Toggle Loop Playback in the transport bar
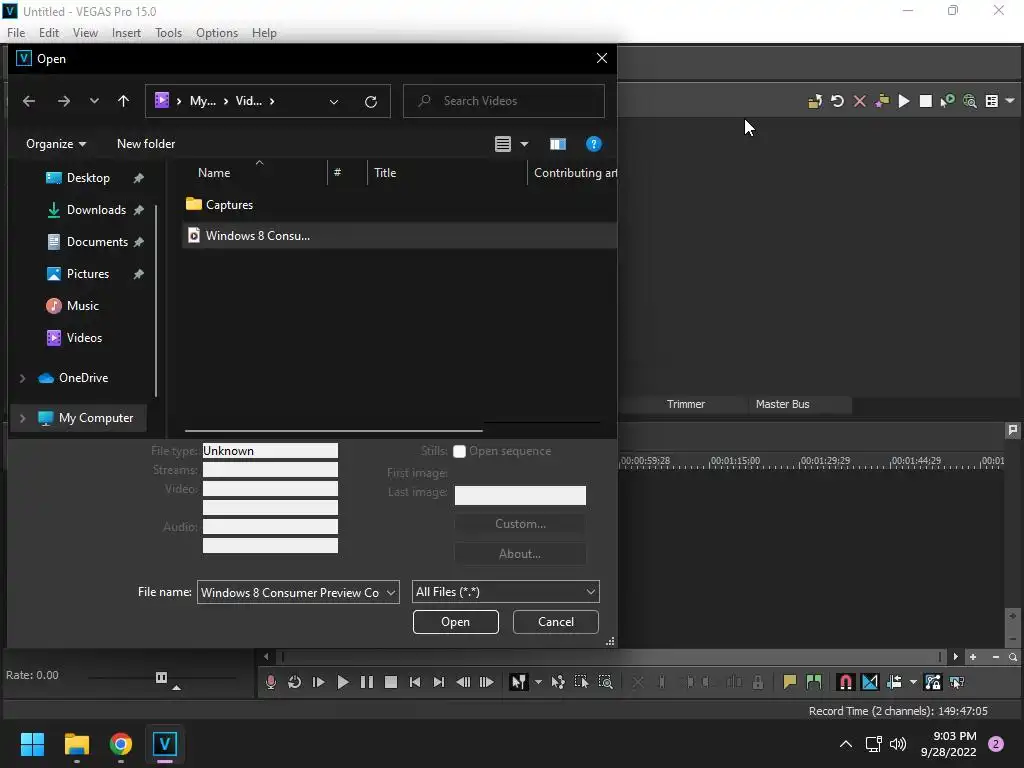This screenshot has width=1024, height=768. (295, 682)
